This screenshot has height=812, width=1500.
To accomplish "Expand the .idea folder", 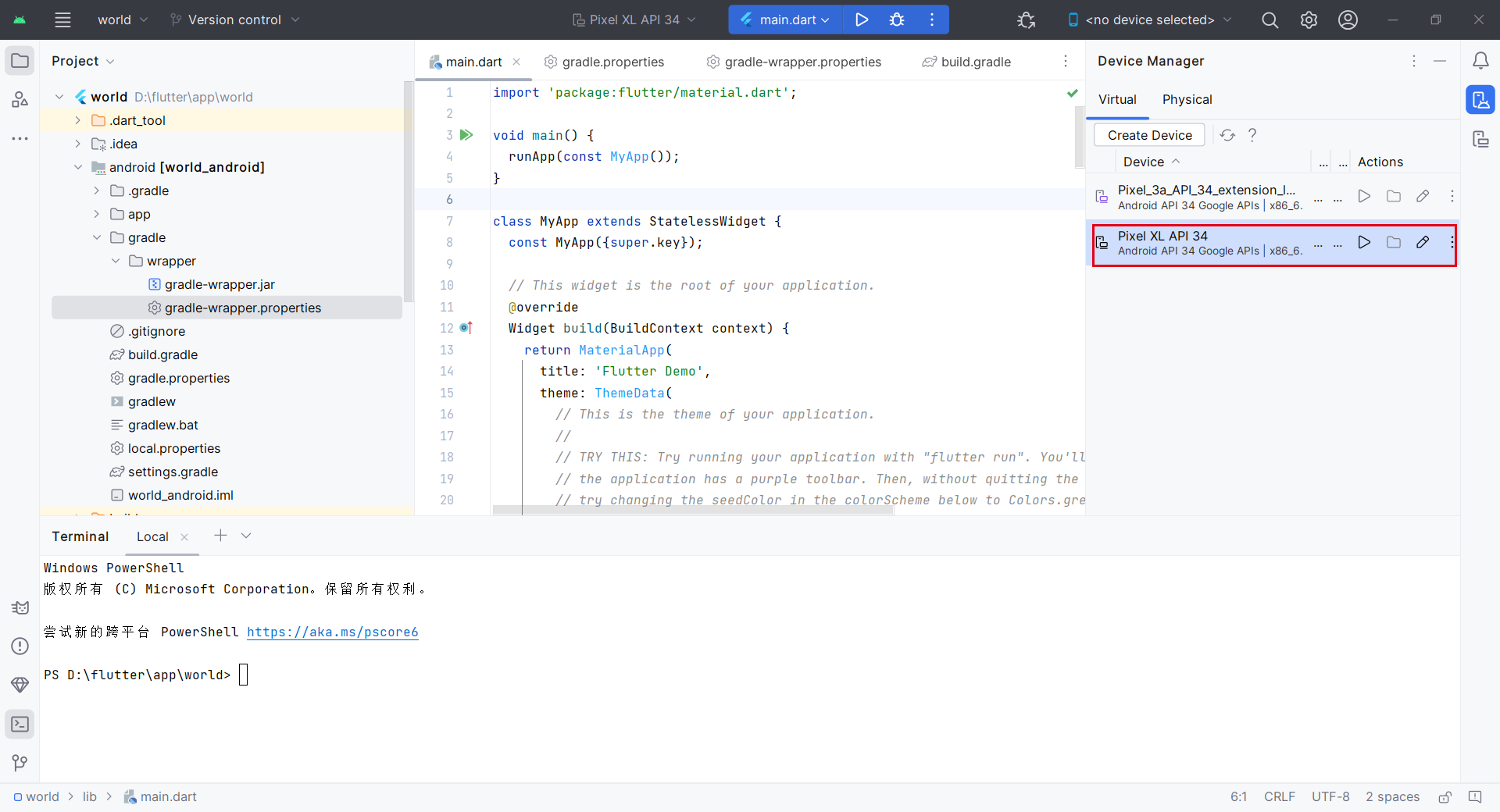I will [x=77, y=144].
